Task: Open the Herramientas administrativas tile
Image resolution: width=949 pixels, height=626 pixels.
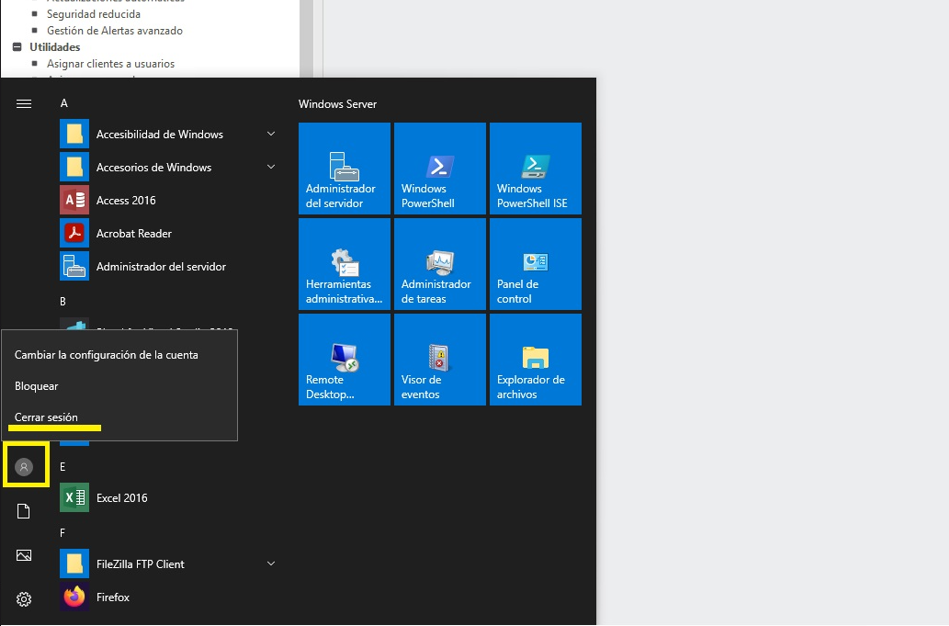Action: (x=344, y=264)
